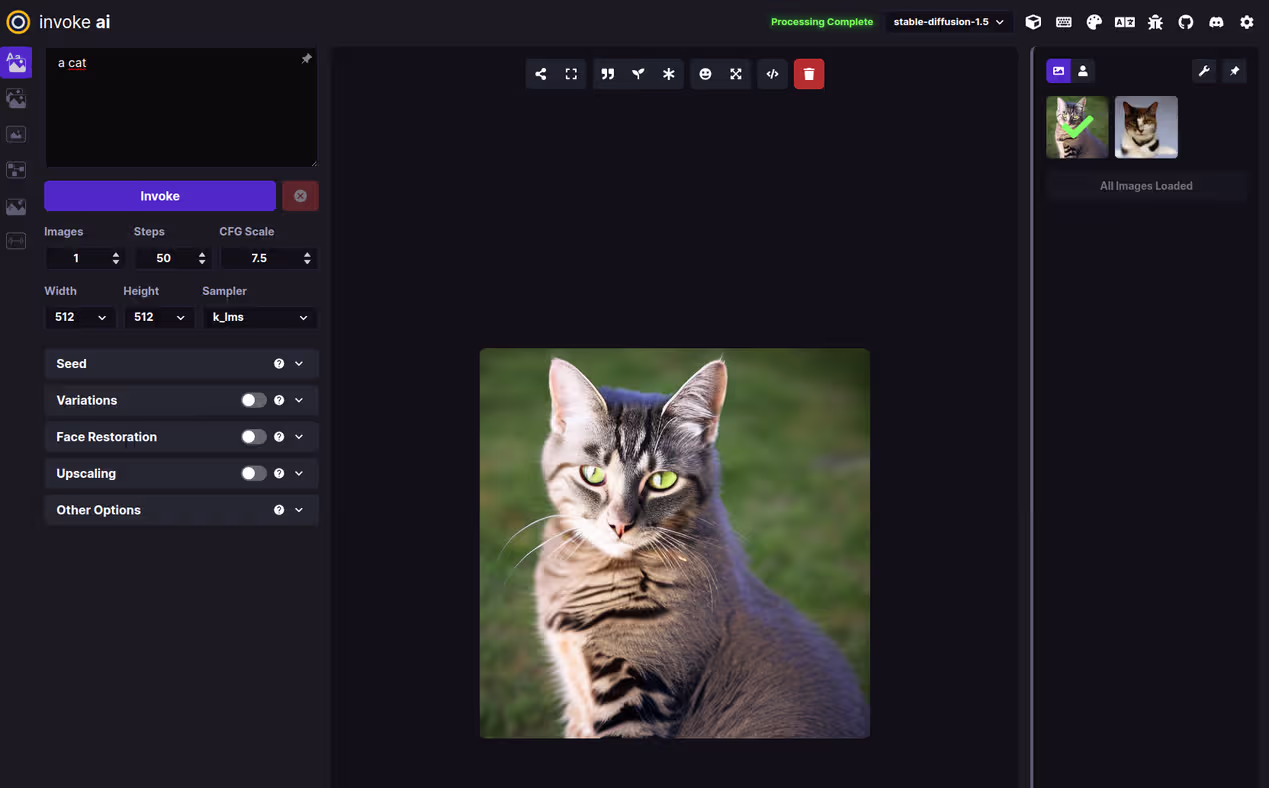Open the Sampler dropdown showing k_lms
The image size is (1269, 788).
[259, 317]
